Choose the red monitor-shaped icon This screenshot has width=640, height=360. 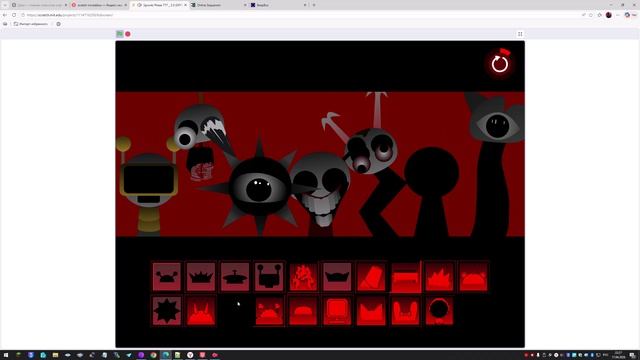(337, 311)
